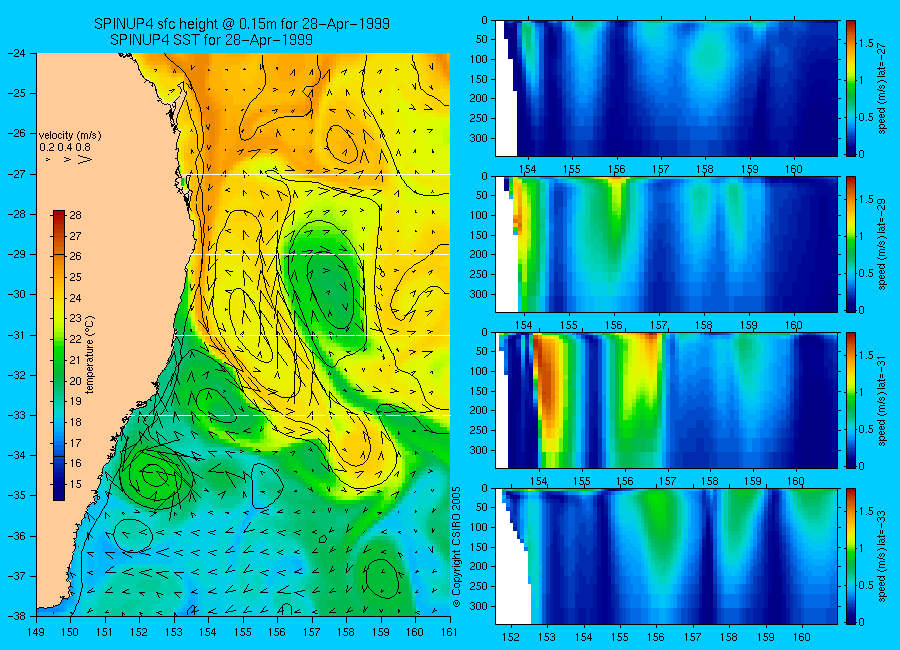Click the 'speed (m/s) lat=-33' axis label

(882, 555)
